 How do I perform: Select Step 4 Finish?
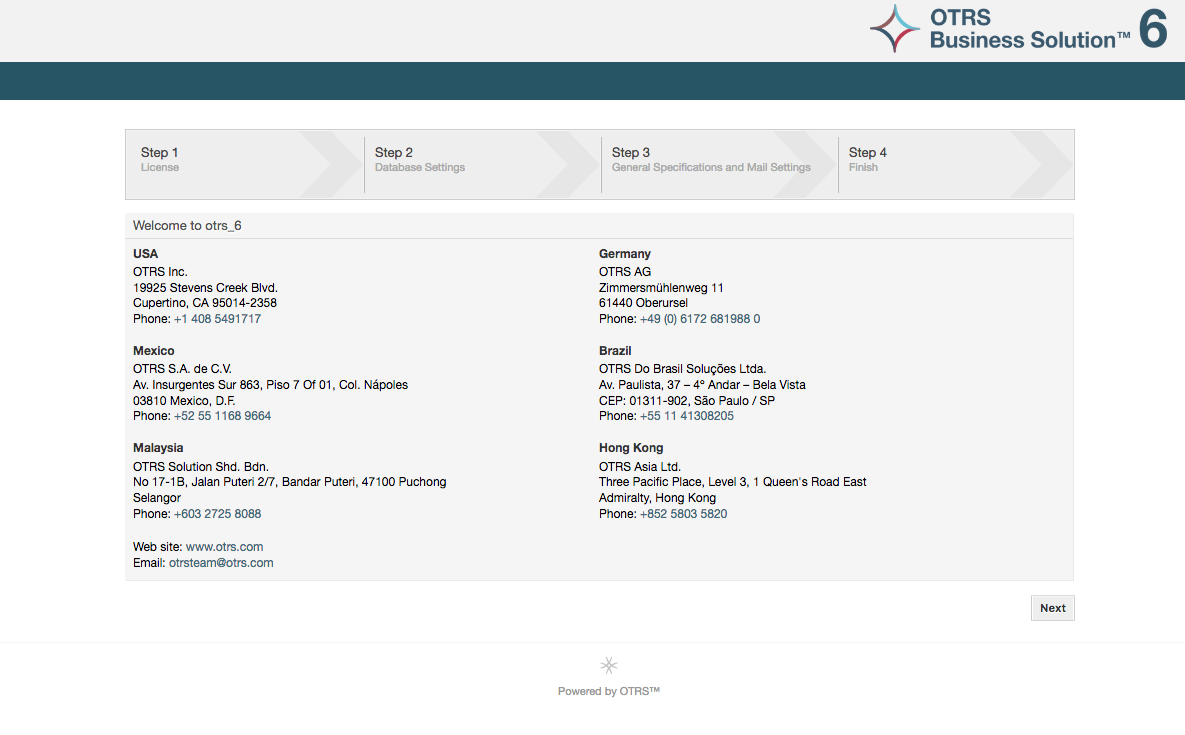coord(867,160)
